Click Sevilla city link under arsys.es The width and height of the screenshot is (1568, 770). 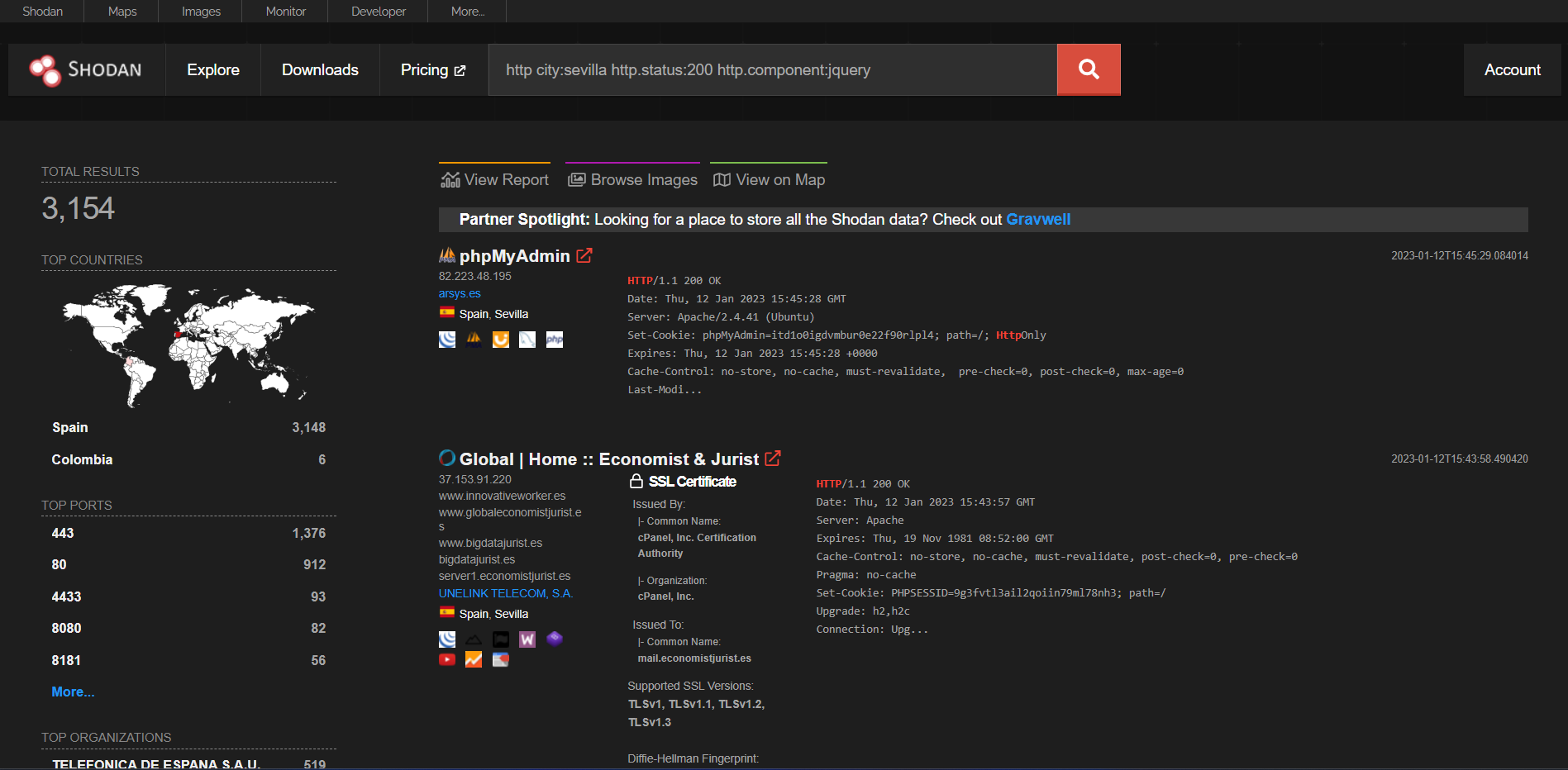click(x=512, y=314)
